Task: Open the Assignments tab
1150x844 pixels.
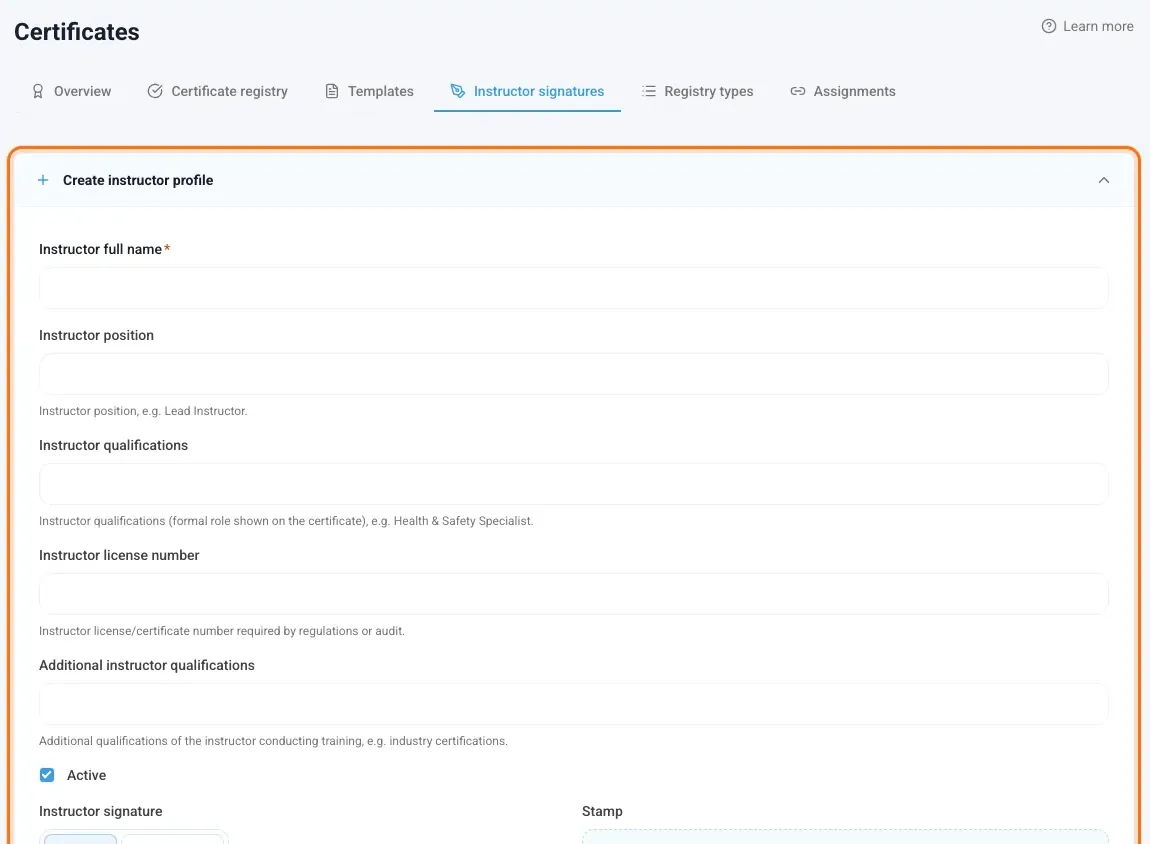Action: click(x=843, y=91)
